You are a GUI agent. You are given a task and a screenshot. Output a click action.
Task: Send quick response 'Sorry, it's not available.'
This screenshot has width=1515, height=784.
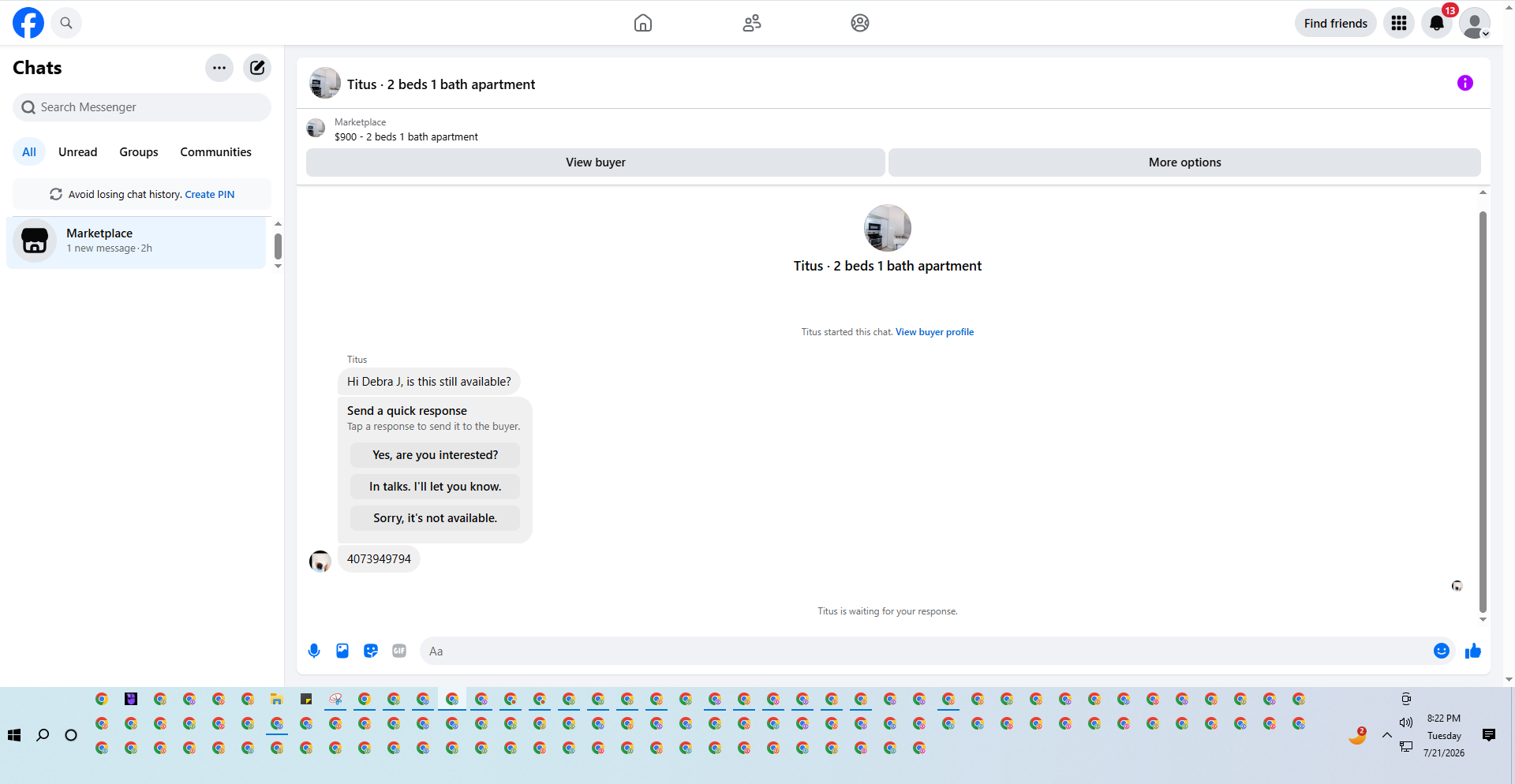click(436, 518)
